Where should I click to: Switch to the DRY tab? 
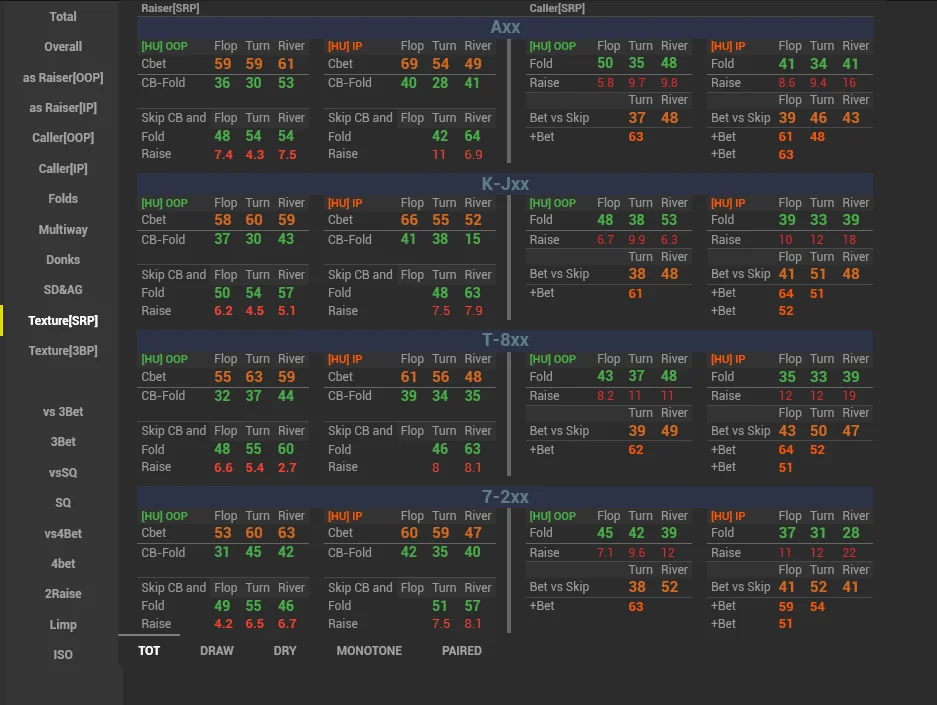[x=285, y=651]
